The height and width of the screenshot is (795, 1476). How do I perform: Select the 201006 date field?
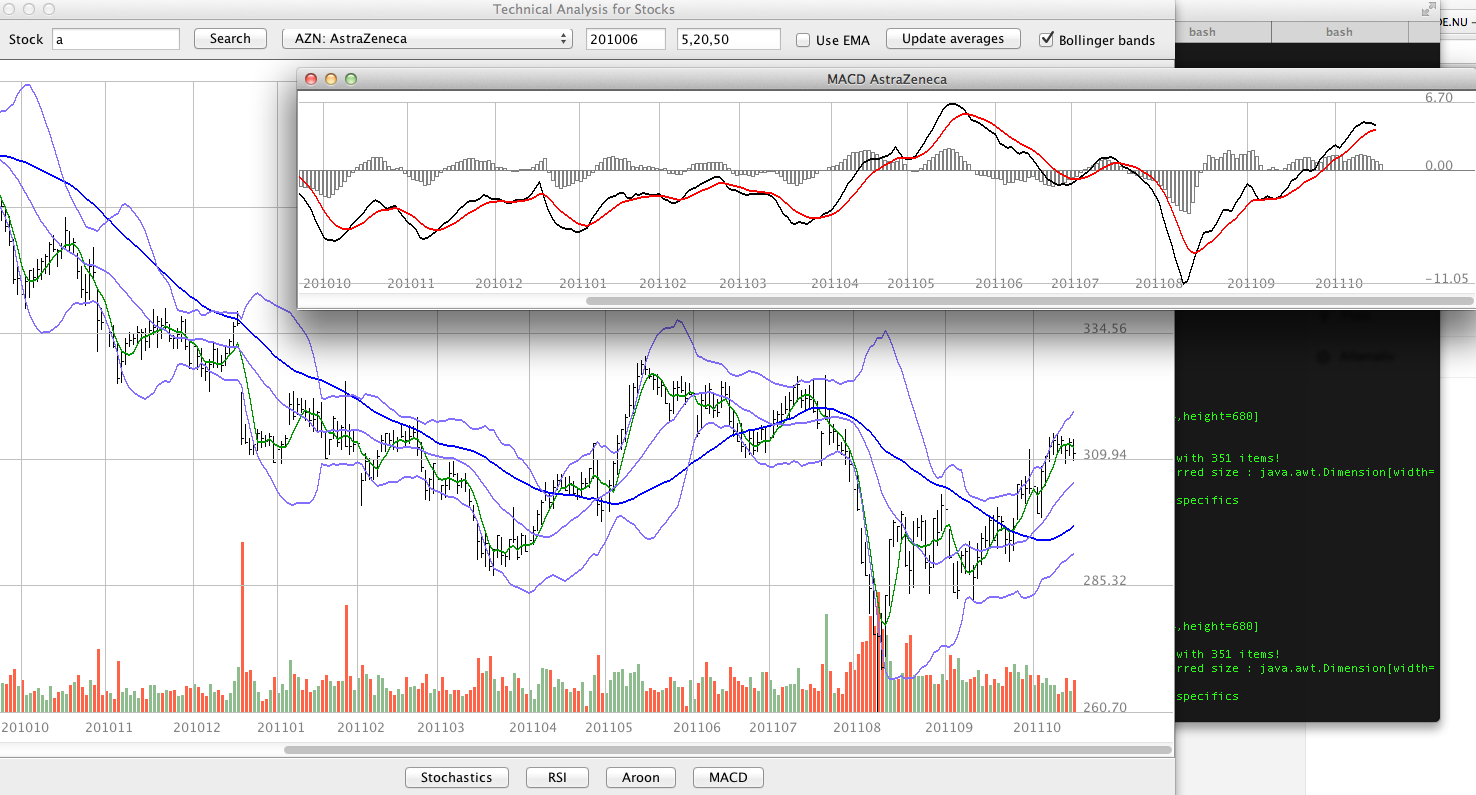pyautogui.click(x=625, y=39)
